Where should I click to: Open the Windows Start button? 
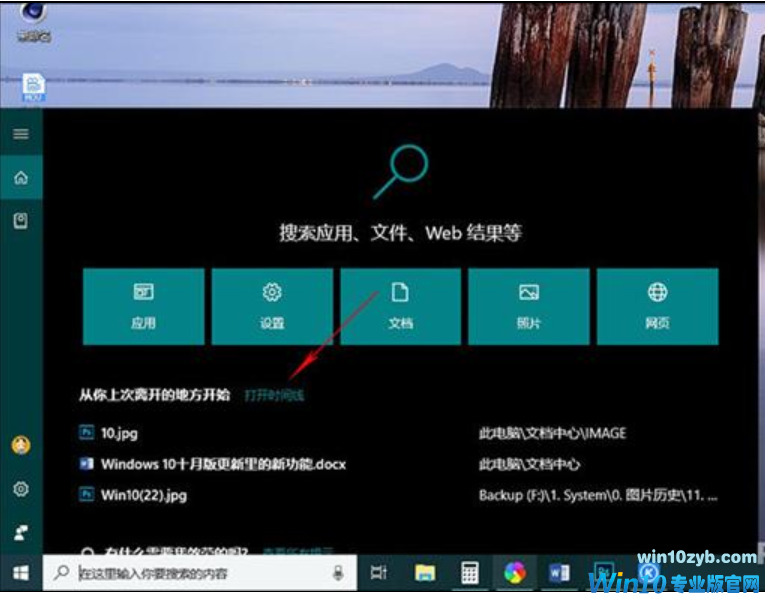tap(20, 573)
